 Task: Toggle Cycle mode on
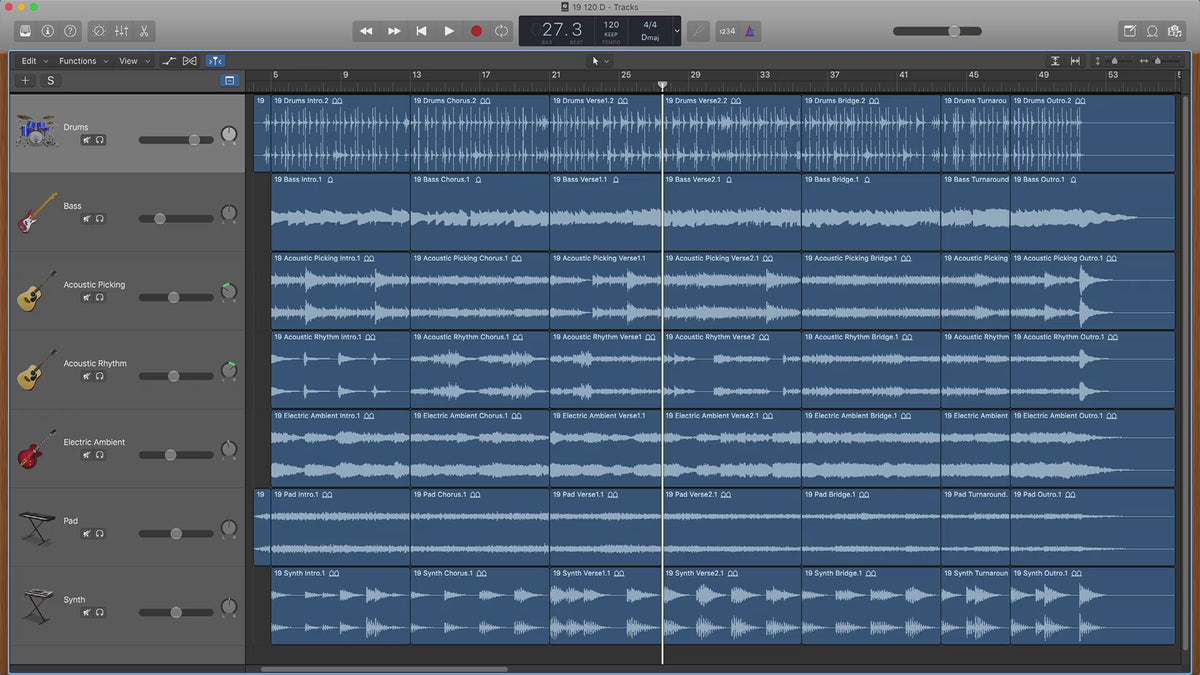(501, 31)
